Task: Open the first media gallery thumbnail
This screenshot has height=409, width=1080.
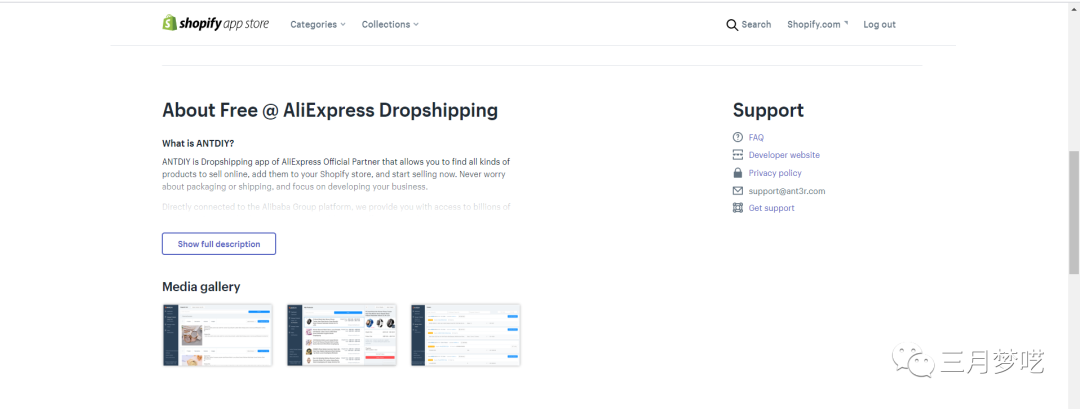Action: pos(218,335)
